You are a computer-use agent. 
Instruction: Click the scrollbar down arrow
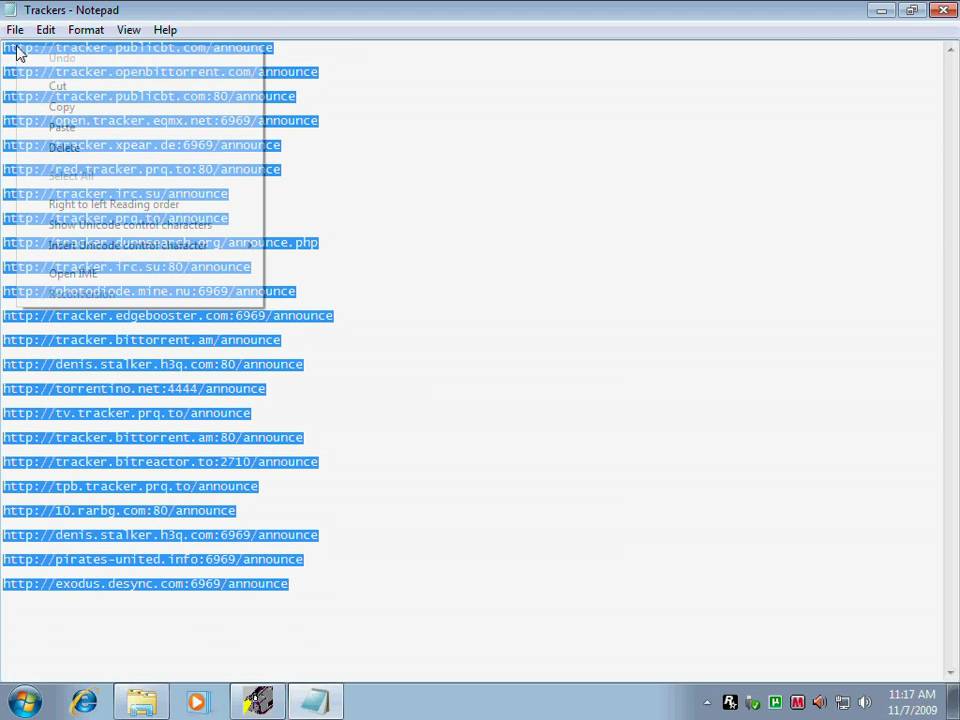coord(951,673)
